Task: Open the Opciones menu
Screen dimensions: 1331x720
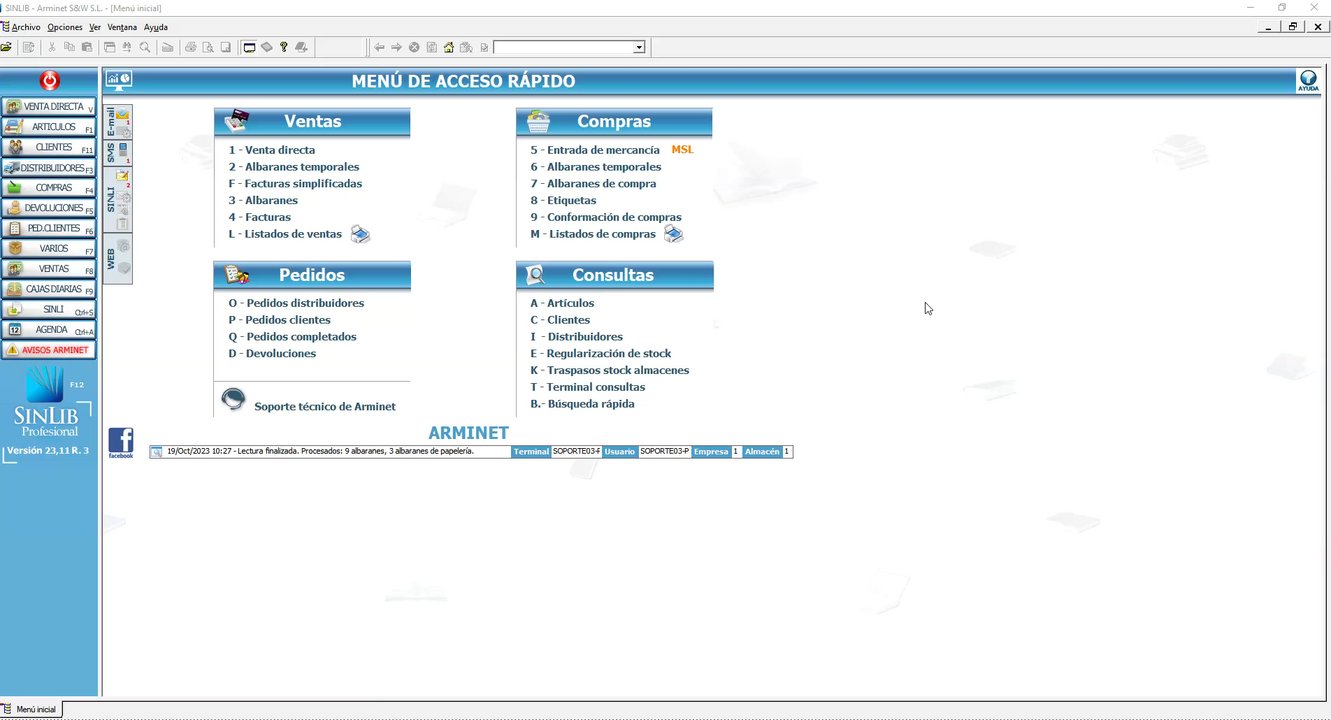Action: (x=65, y=27)
